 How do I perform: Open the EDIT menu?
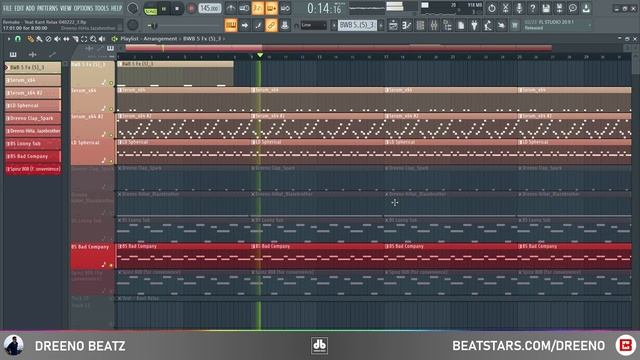pyautogui.click(x=19, y=8)
